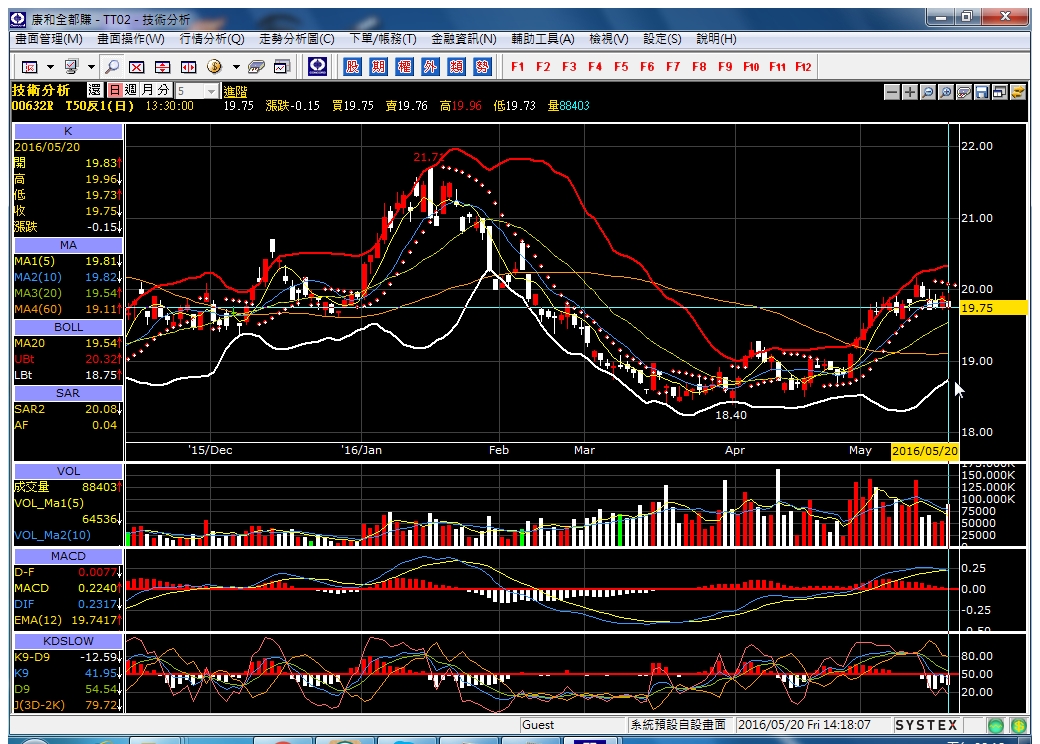The height and width of the screenshot is (744, 1040).
Task: Click the F1 shortcut button
Action: click(x=517, y=66)
